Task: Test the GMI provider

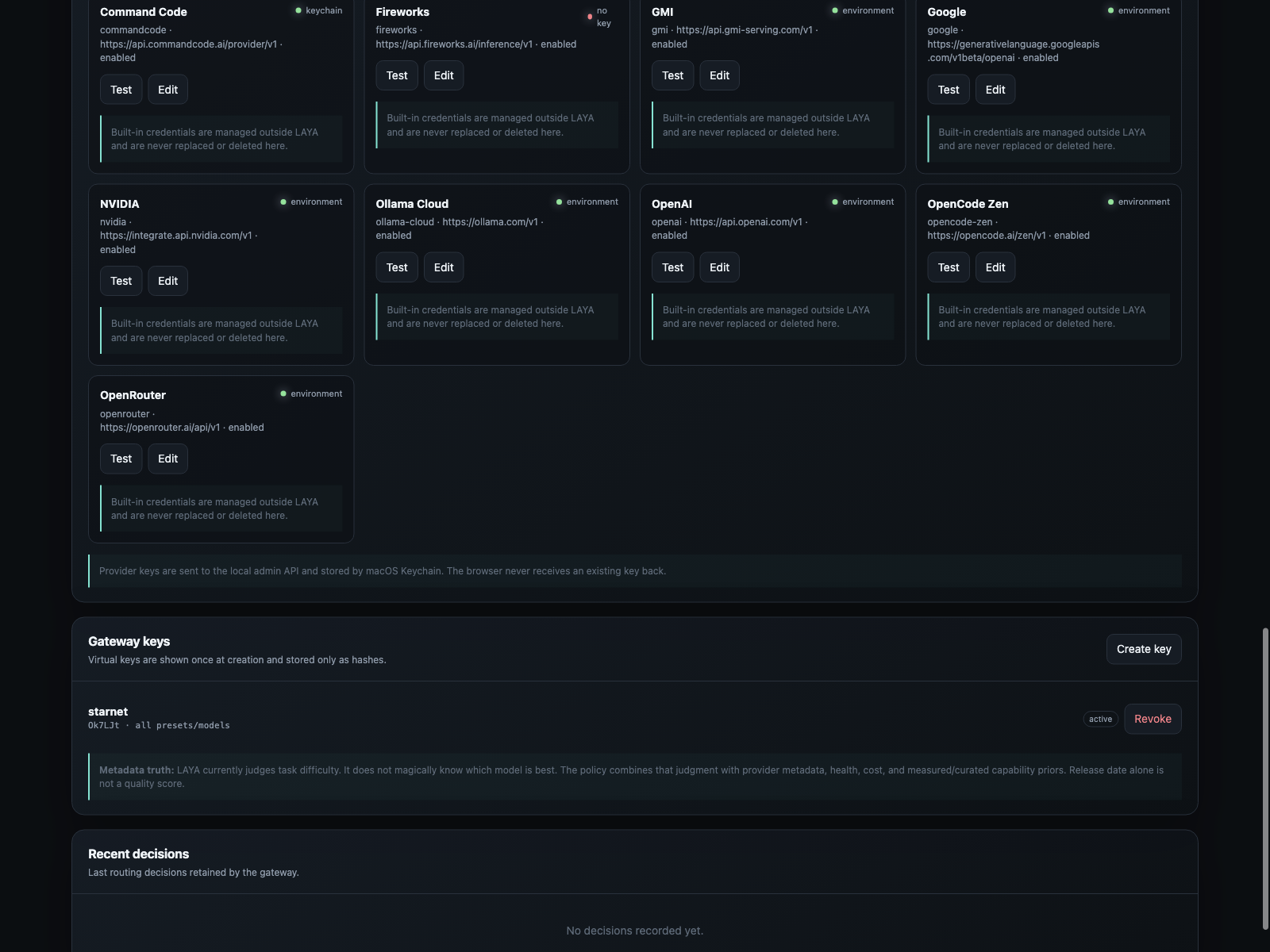Action: (x=672, y=75)
